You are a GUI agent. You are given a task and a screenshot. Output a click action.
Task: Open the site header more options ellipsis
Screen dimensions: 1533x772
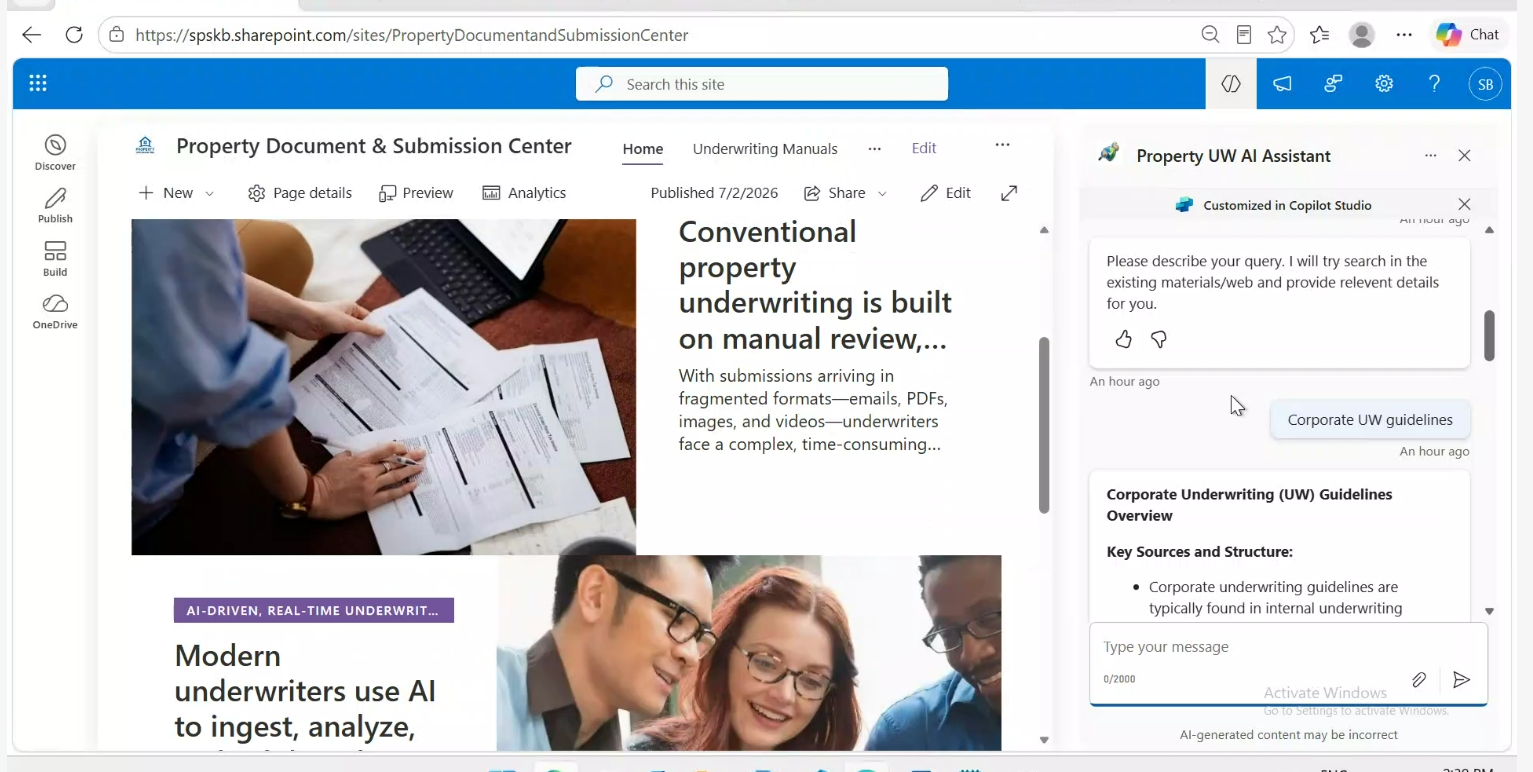(x=1002, y=146)
